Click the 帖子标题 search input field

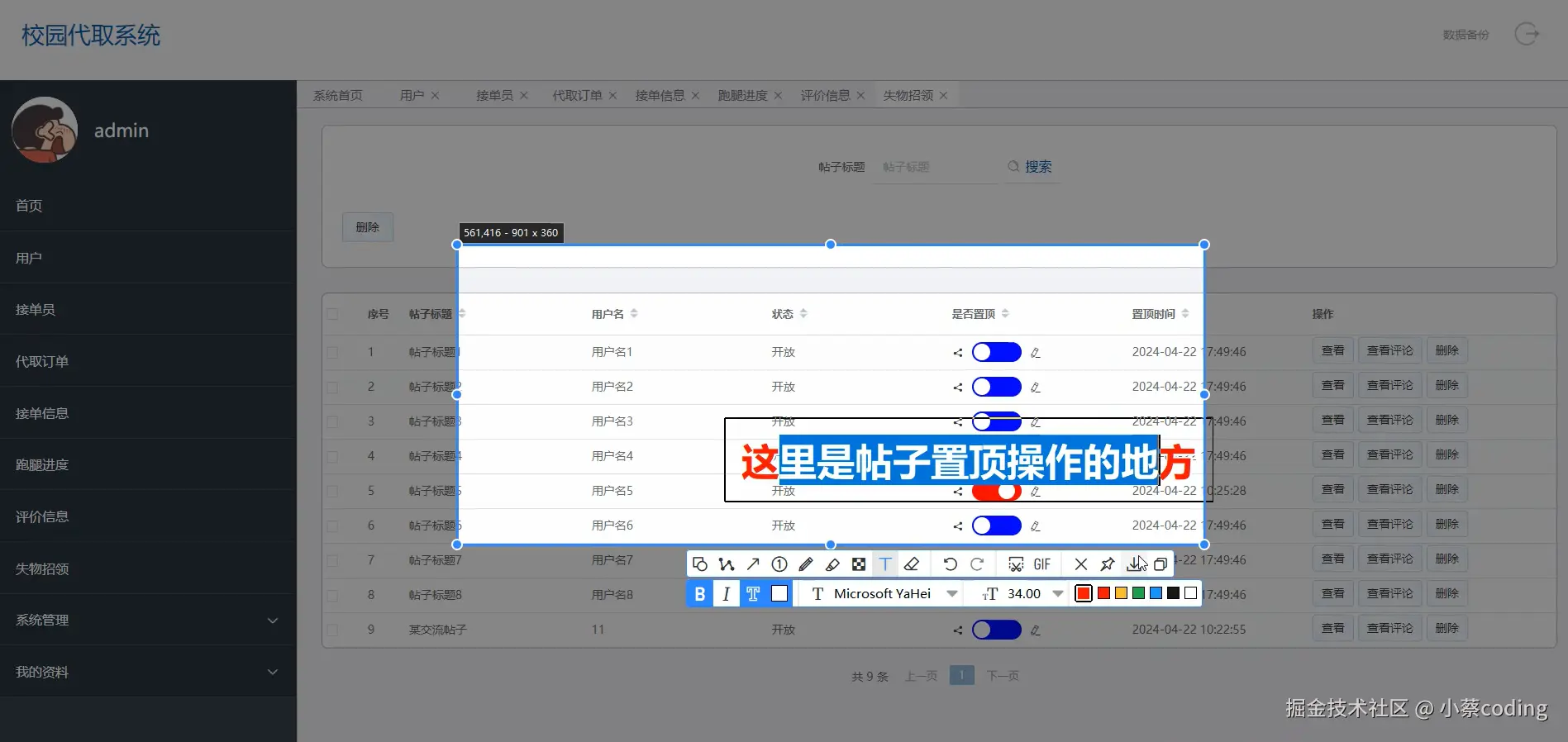[x=935, y=167]
